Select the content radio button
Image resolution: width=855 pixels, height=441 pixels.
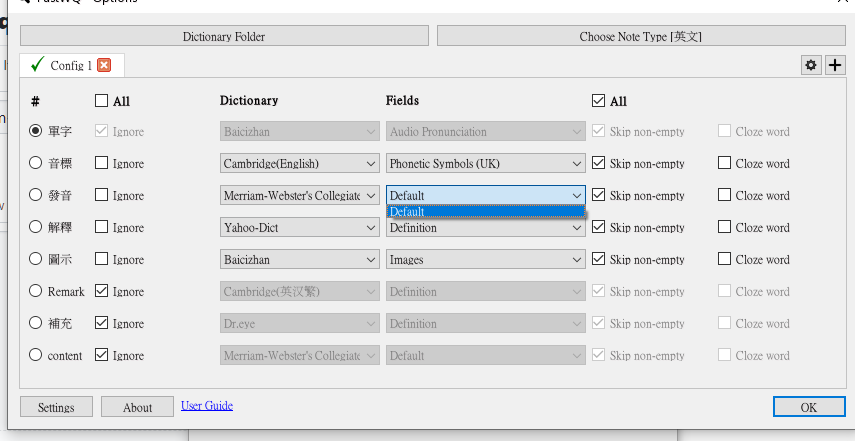35,355
